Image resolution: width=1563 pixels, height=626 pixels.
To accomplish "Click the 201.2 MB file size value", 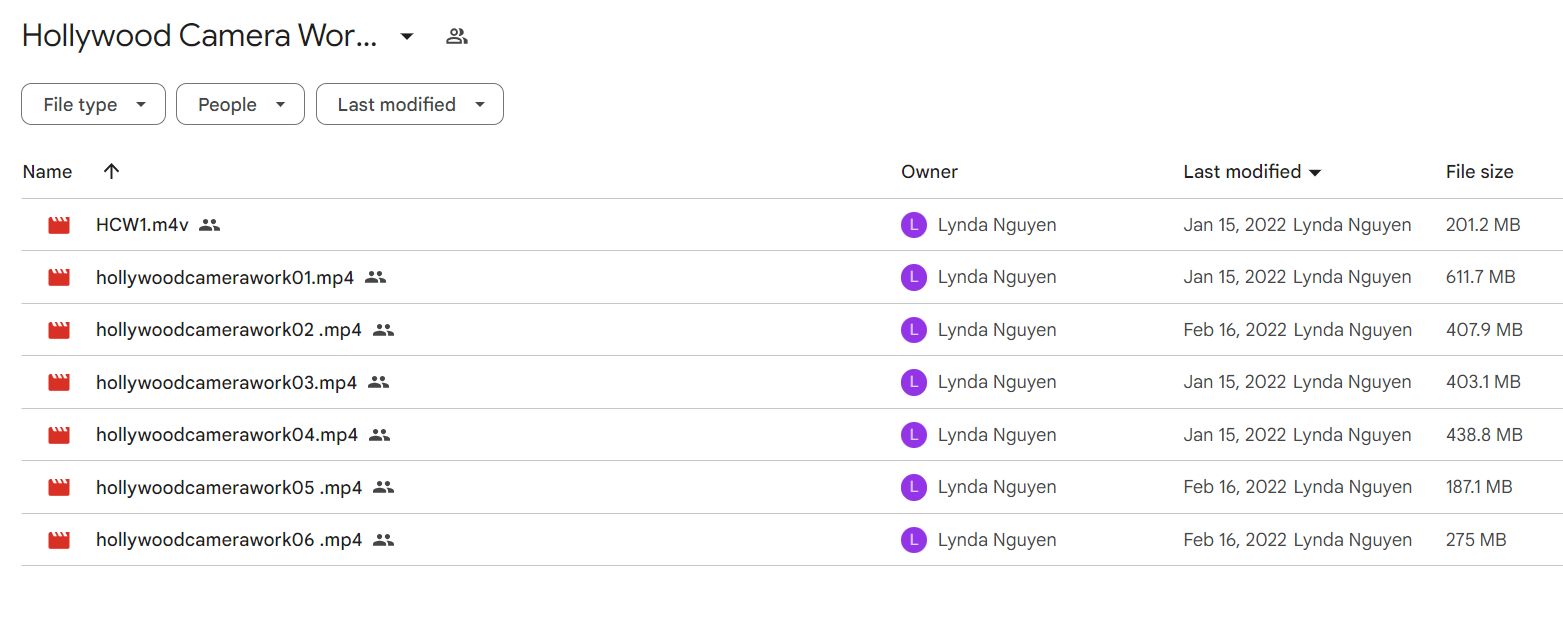I will click(1483, 225).
